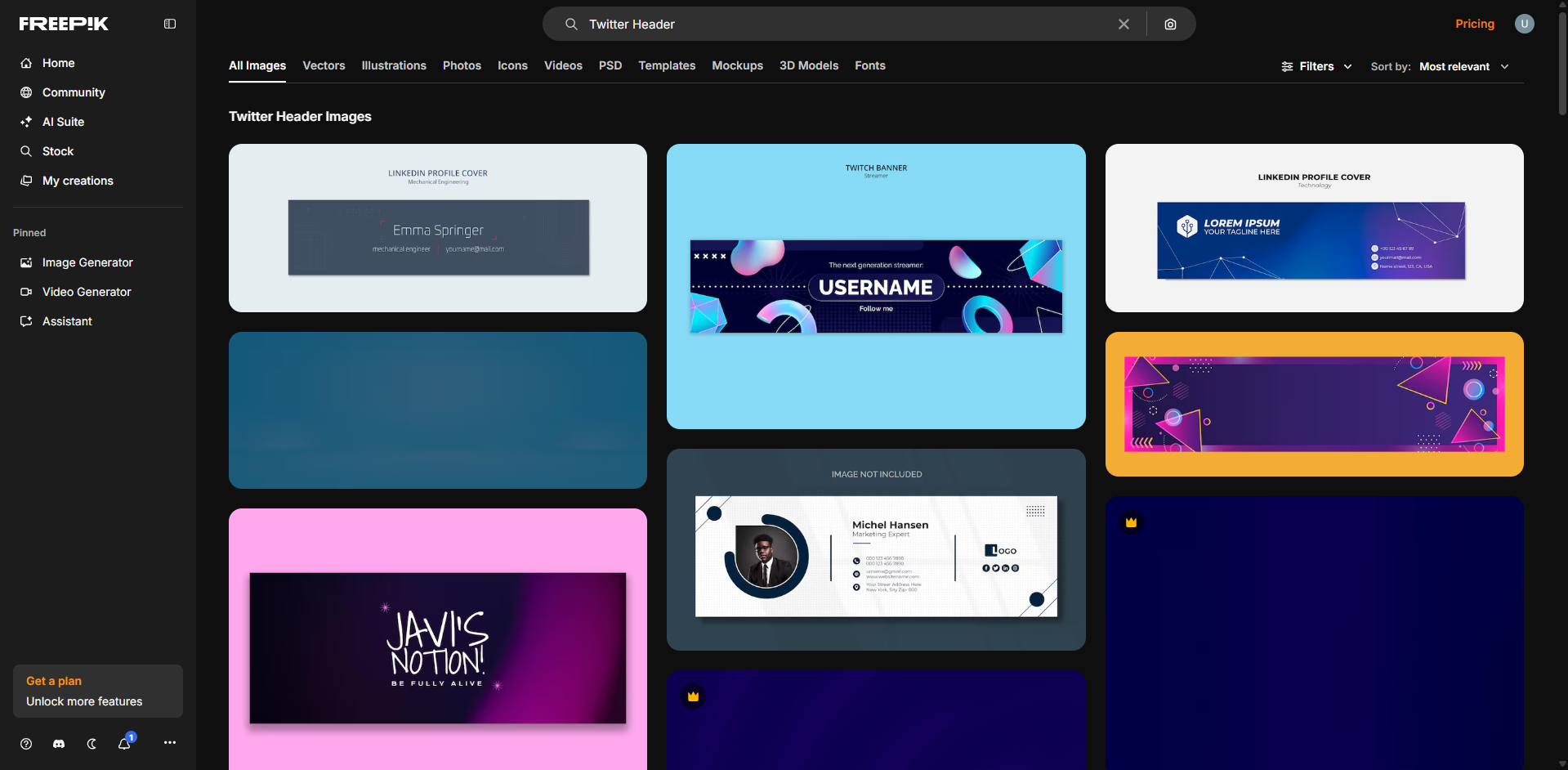Toggle dark mode with the moon icon

(x=91, y=744)
